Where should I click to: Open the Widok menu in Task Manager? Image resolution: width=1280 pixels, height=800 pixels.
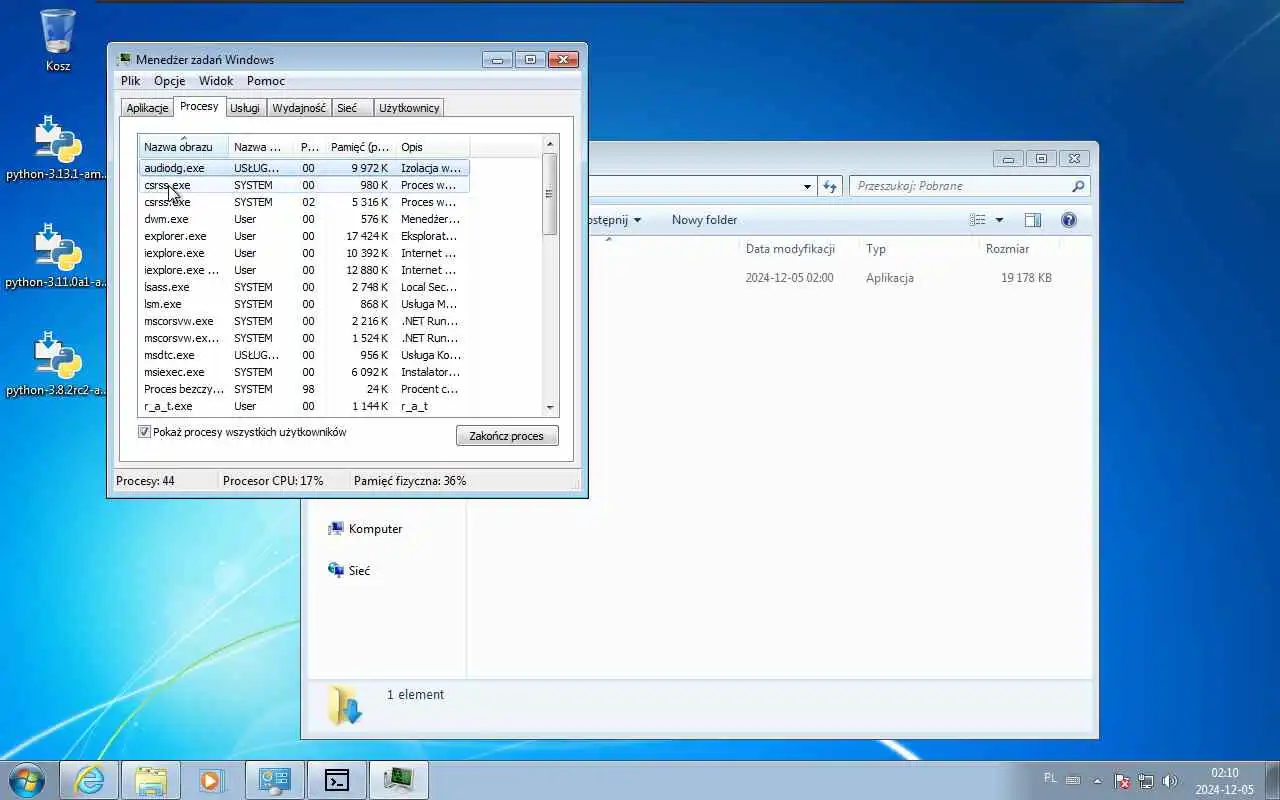[x=216, y=81]
